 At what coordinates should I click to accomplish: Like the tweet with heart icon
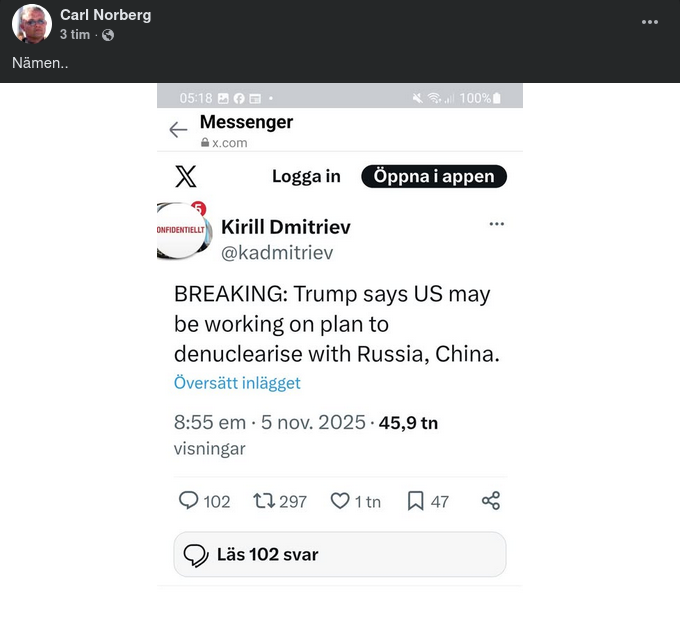(340, 501)
